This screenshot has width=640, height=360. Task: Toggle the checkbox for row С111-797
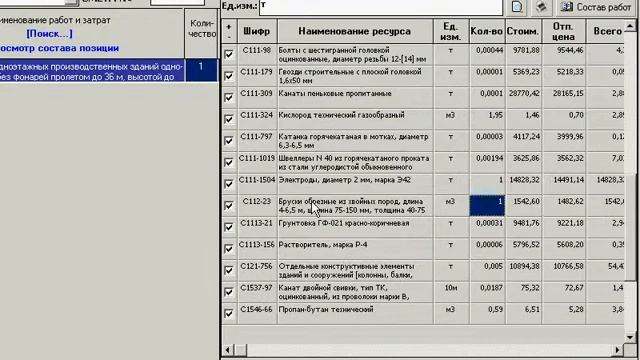click(229, 141)
